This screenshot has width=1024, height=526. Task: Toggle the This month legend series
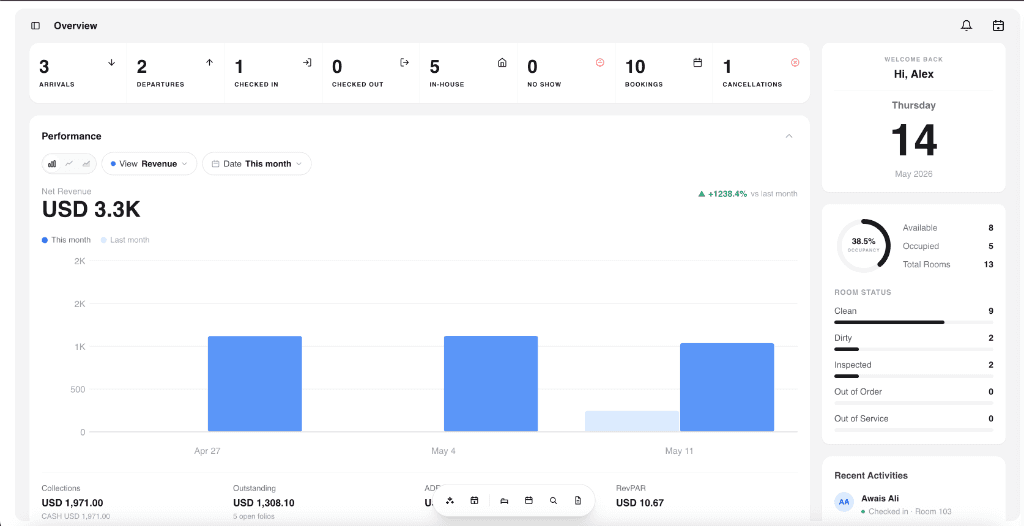click(x=67, y=240)
